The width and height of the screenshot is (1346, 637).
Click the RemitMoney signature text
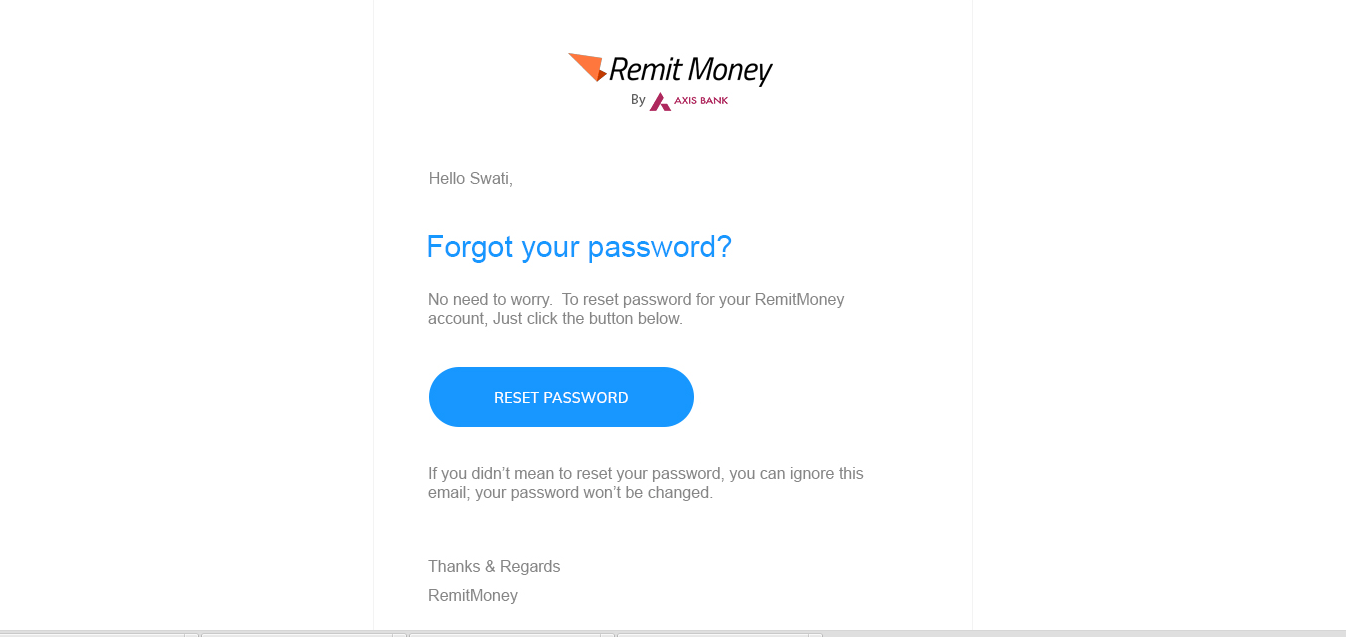point(473,596)
